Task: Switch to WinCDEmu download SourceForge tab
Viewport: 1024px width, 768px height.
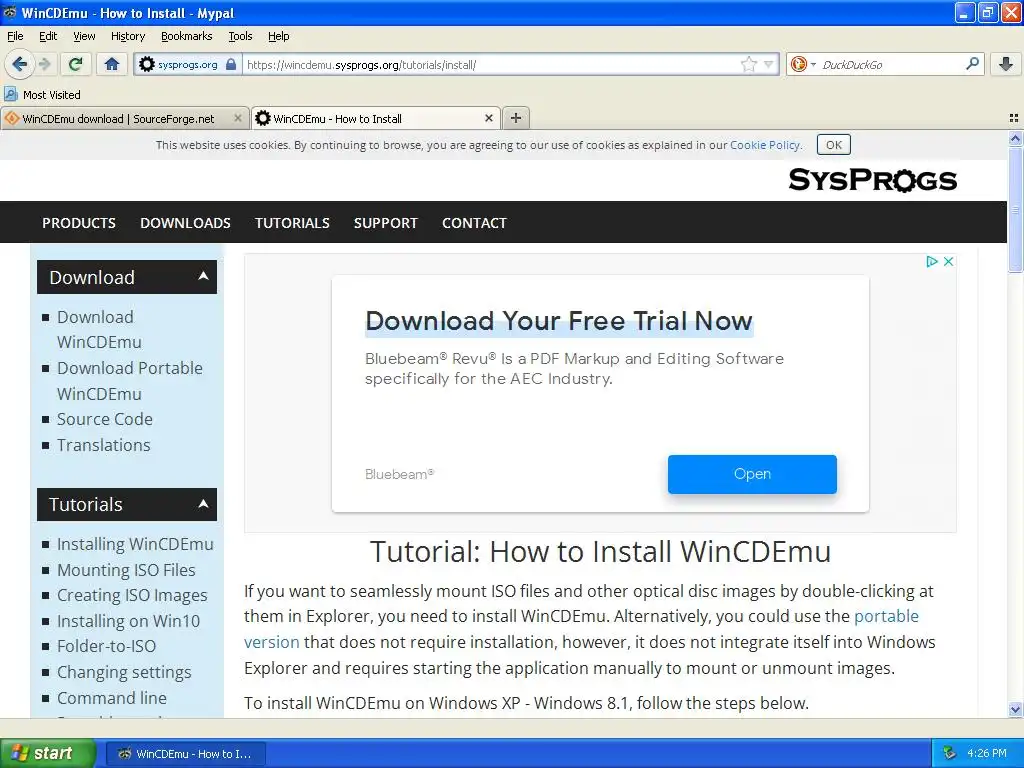Action: click(x=118, y=119)
